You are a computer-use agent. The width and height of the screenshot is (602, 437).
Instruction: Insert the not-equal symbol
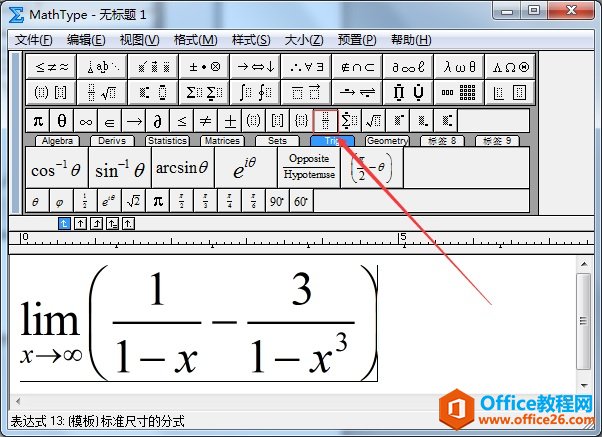click(x=205, y=121)
